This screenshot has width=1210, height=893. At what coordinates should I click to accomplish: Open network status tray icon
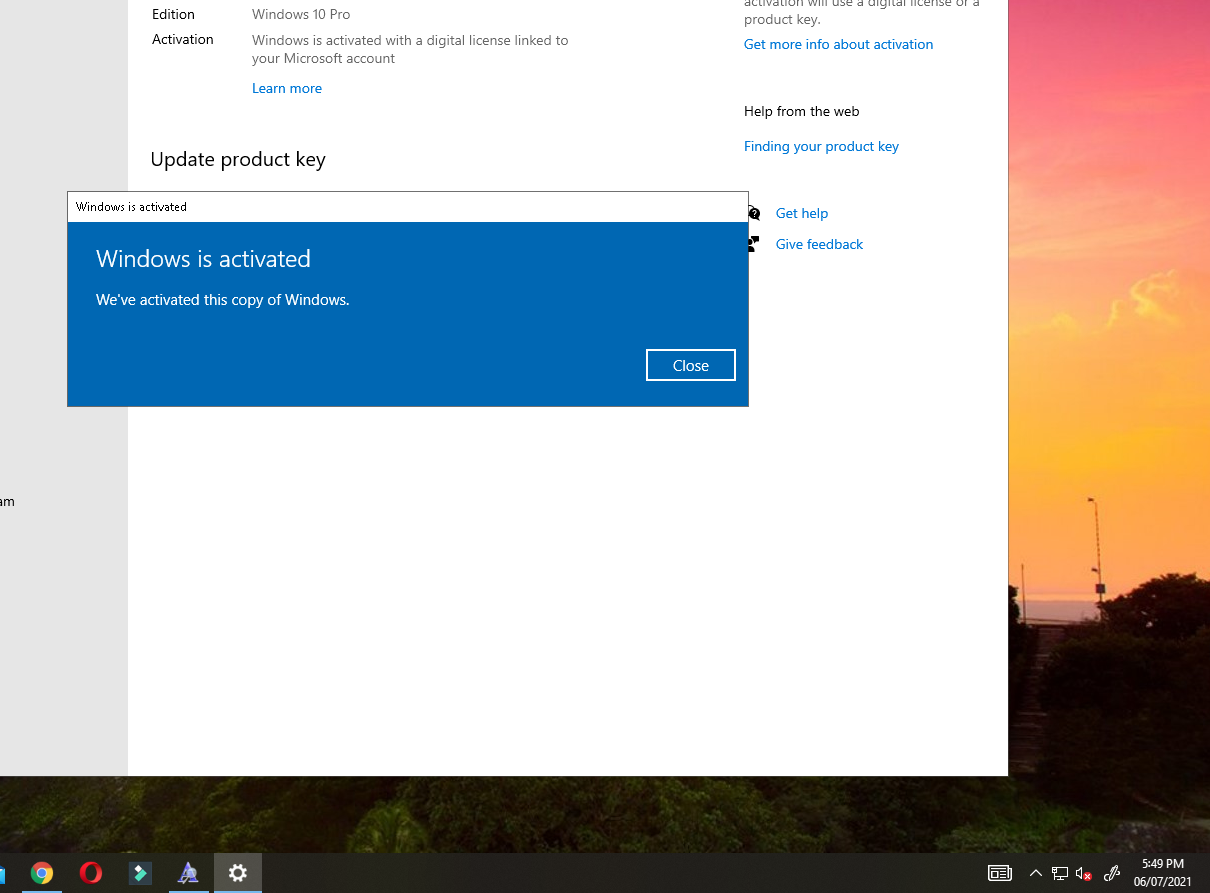point(1060,873)
